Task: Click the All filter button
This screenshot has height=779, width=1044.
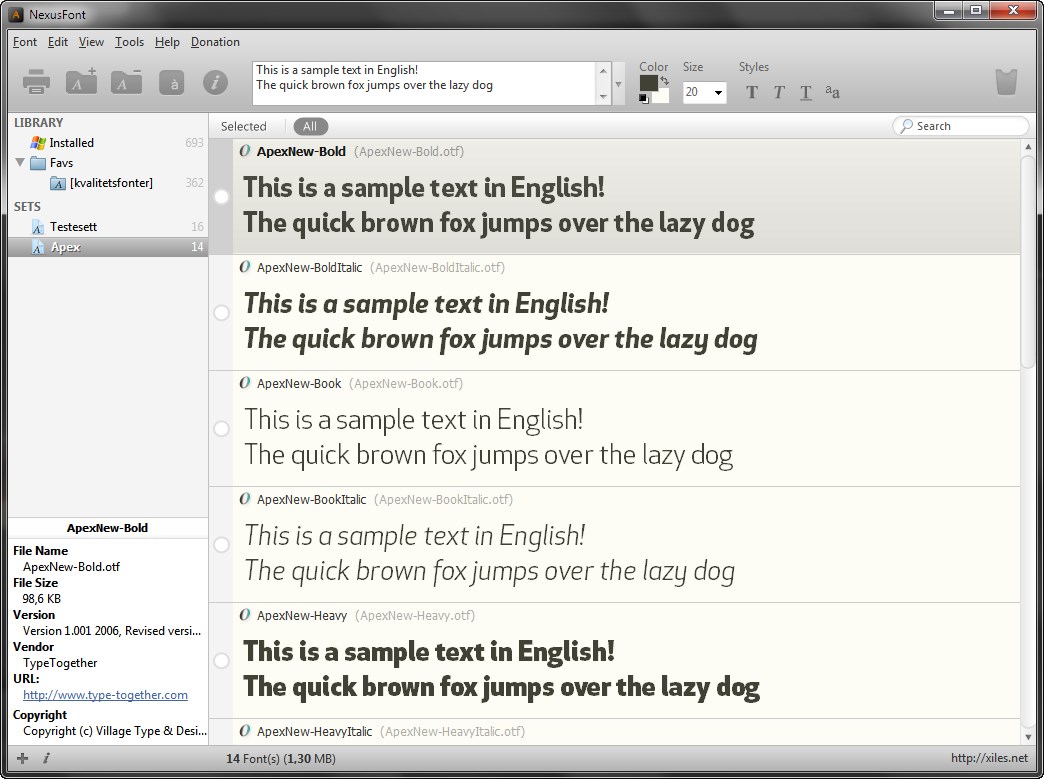Action: click(x=310, y=126)
